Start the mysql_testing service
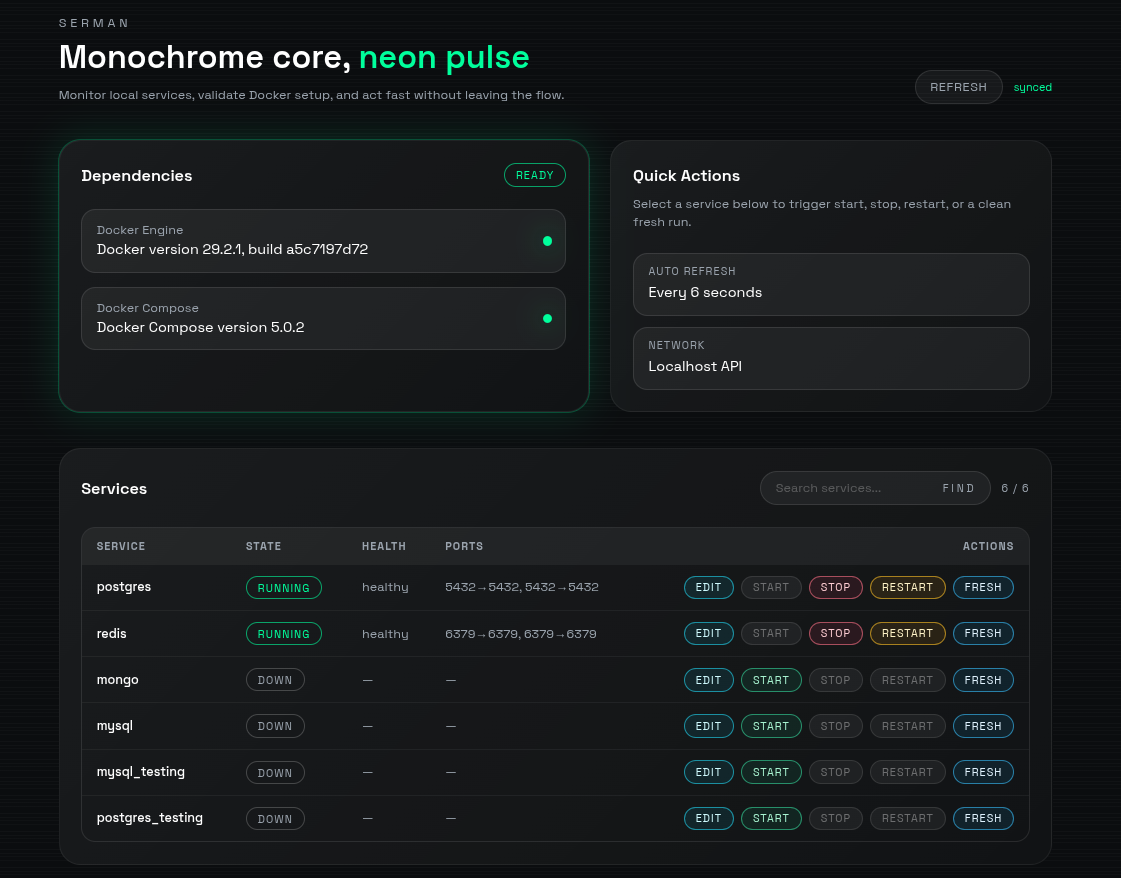 pyautogui.click(x=771, y=772)
